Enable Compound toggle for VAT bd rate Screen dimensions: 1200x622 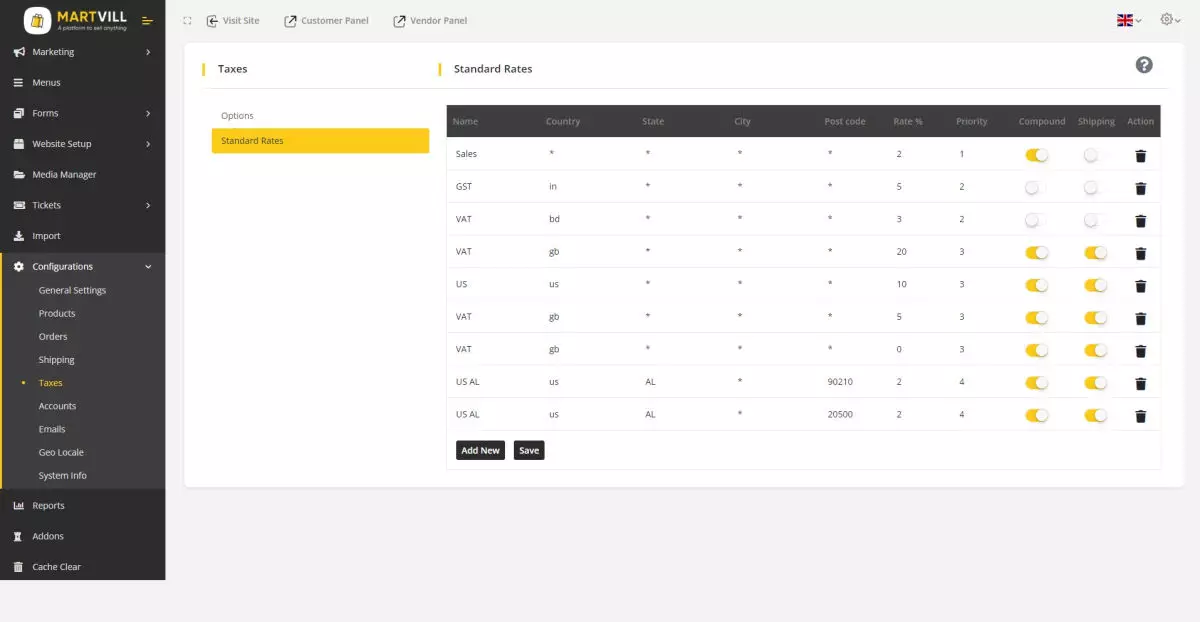(x=1037, y=220)
